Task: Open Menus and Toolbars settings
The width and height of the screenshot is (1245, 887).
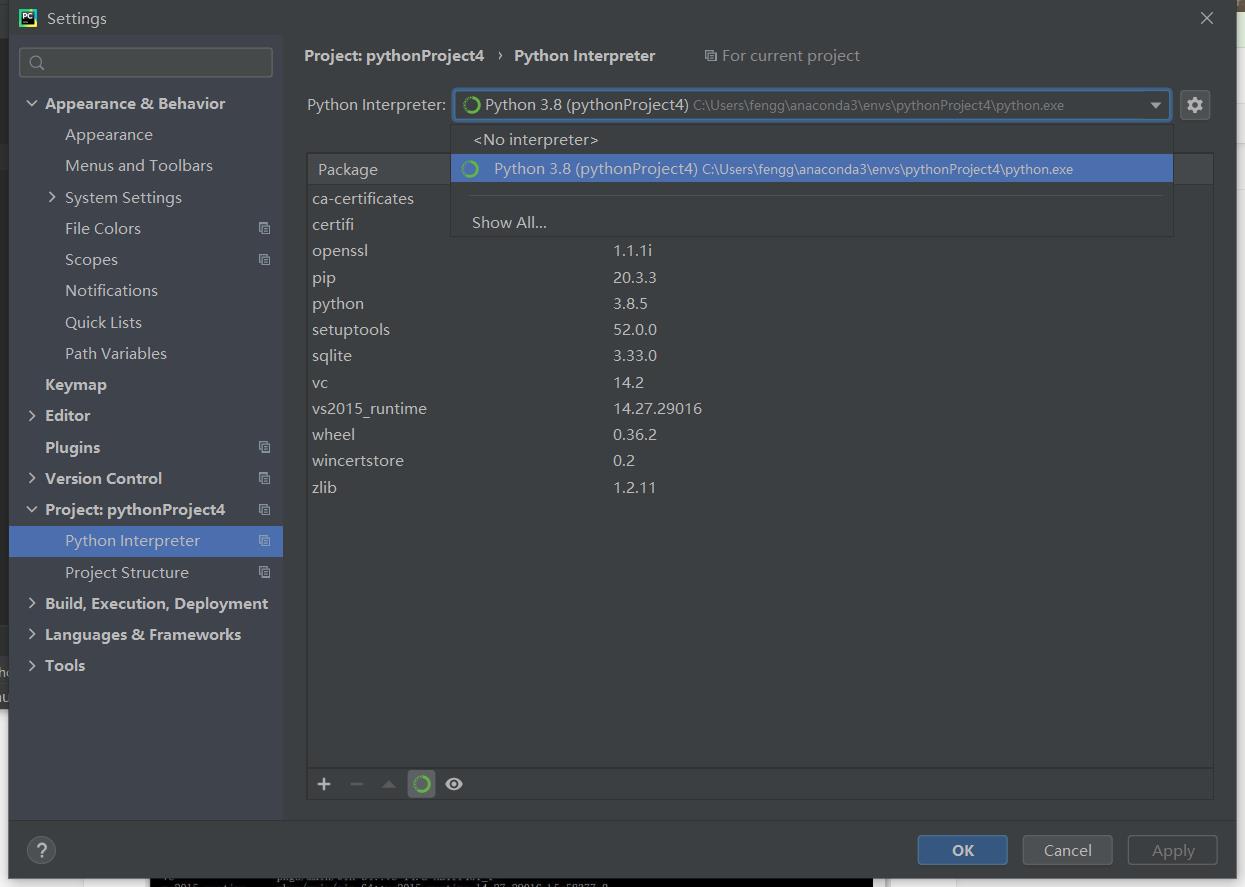Action: pyautogui.click(x=139, y=165)
